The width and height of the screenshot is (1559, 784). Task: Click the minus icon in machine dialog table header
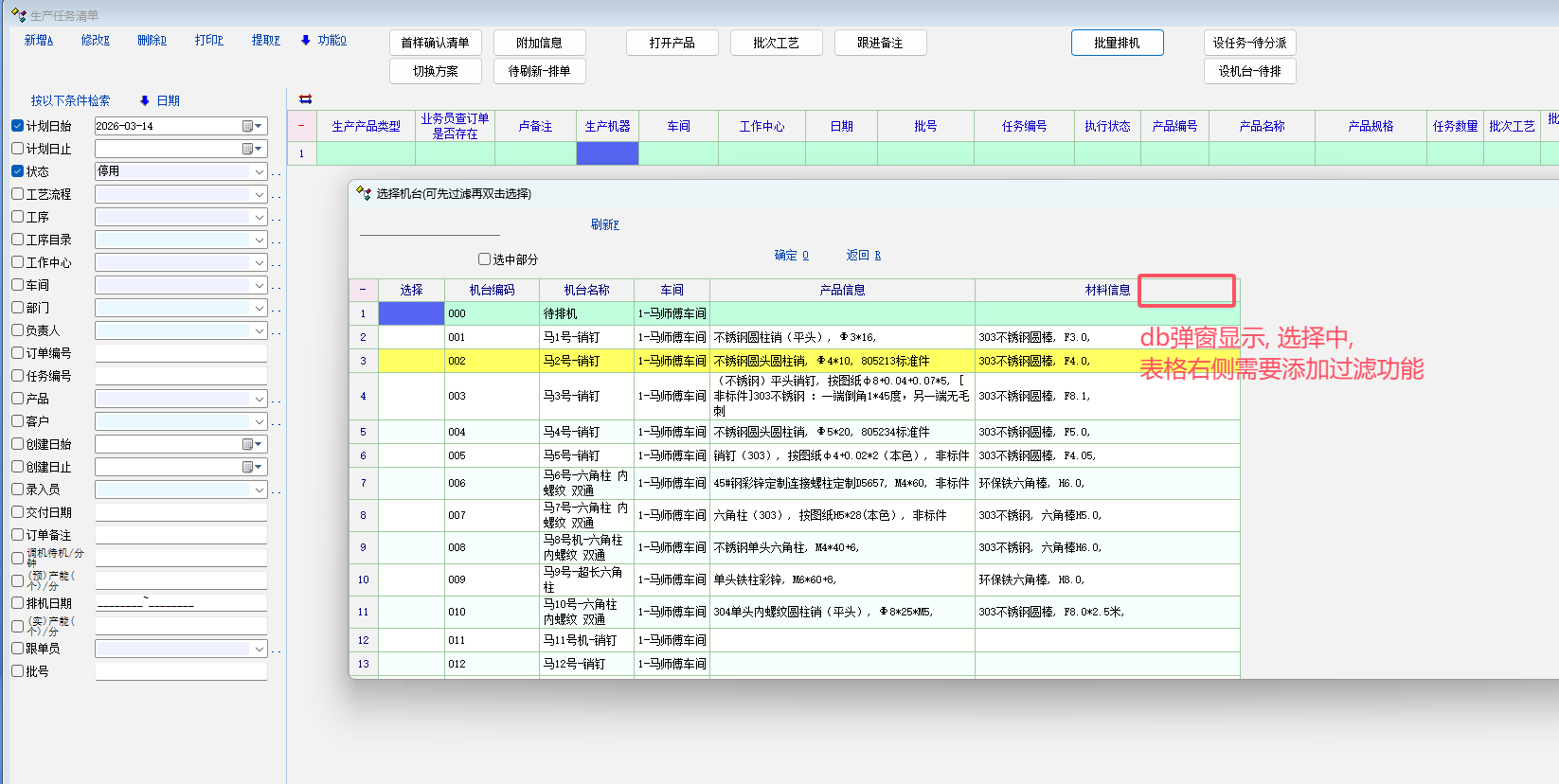(363, 290)
